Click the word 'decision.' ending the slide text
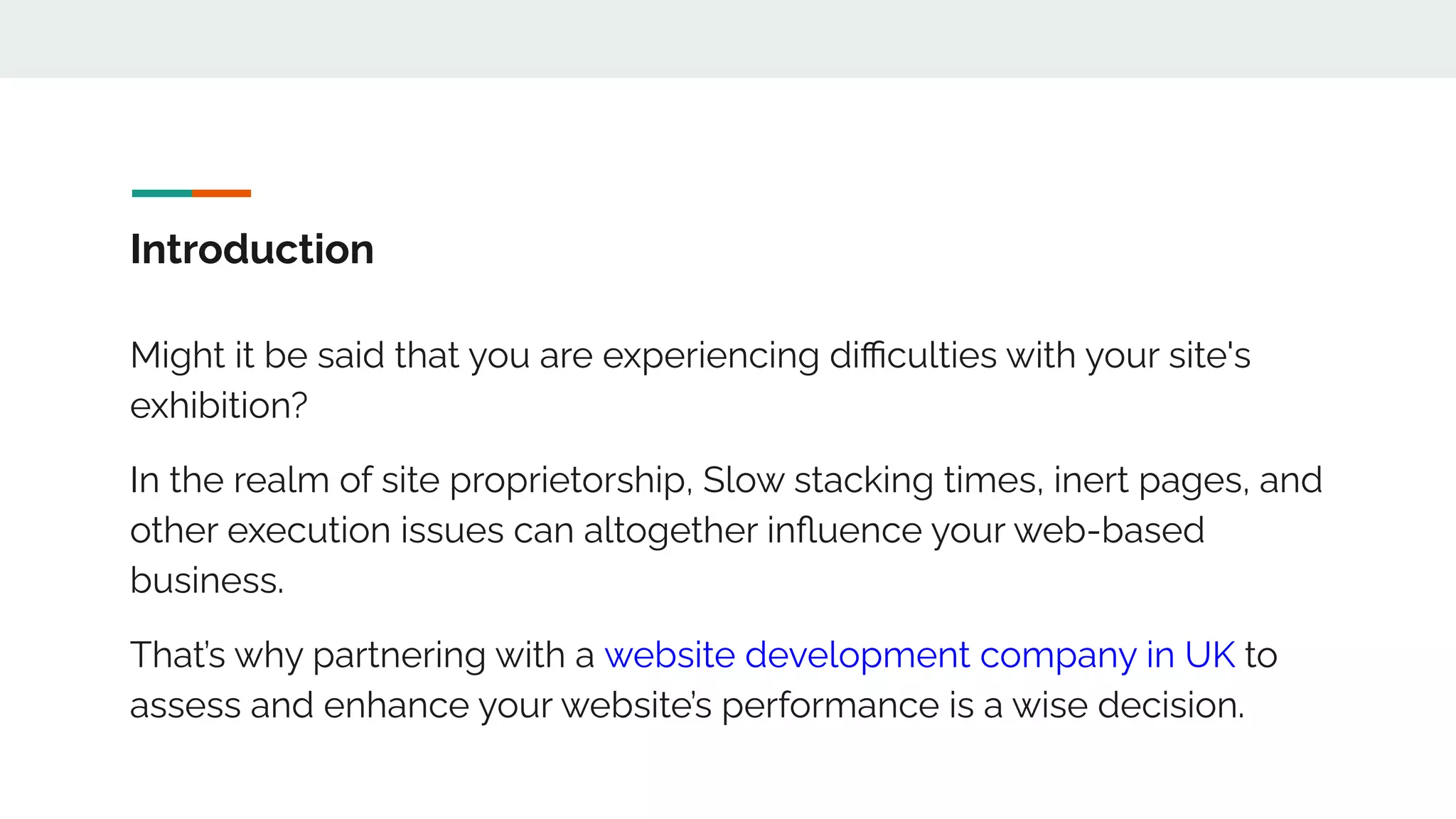 (1171, 705)
